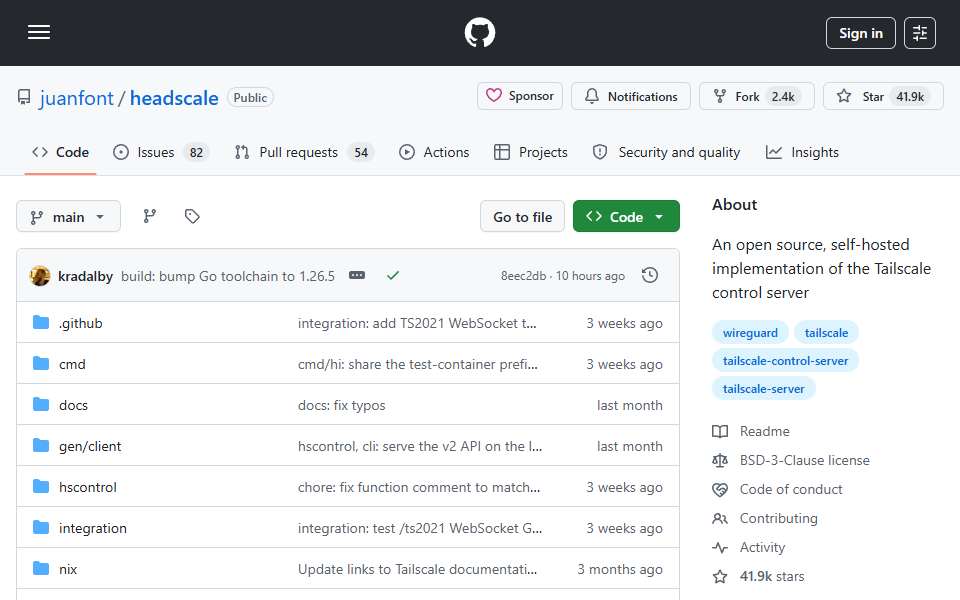Open commit 'chore: fix function comment to match...'
This screenshot has height=600, width=960.
coord(419,487)
